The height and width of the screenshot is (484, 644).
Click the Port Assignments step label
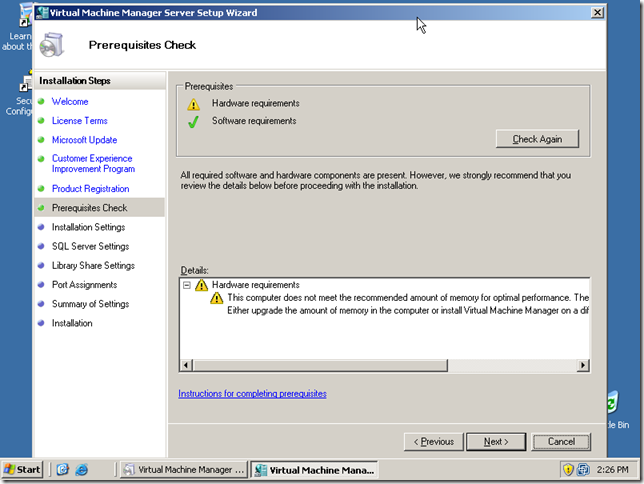[x=84, y=285]
